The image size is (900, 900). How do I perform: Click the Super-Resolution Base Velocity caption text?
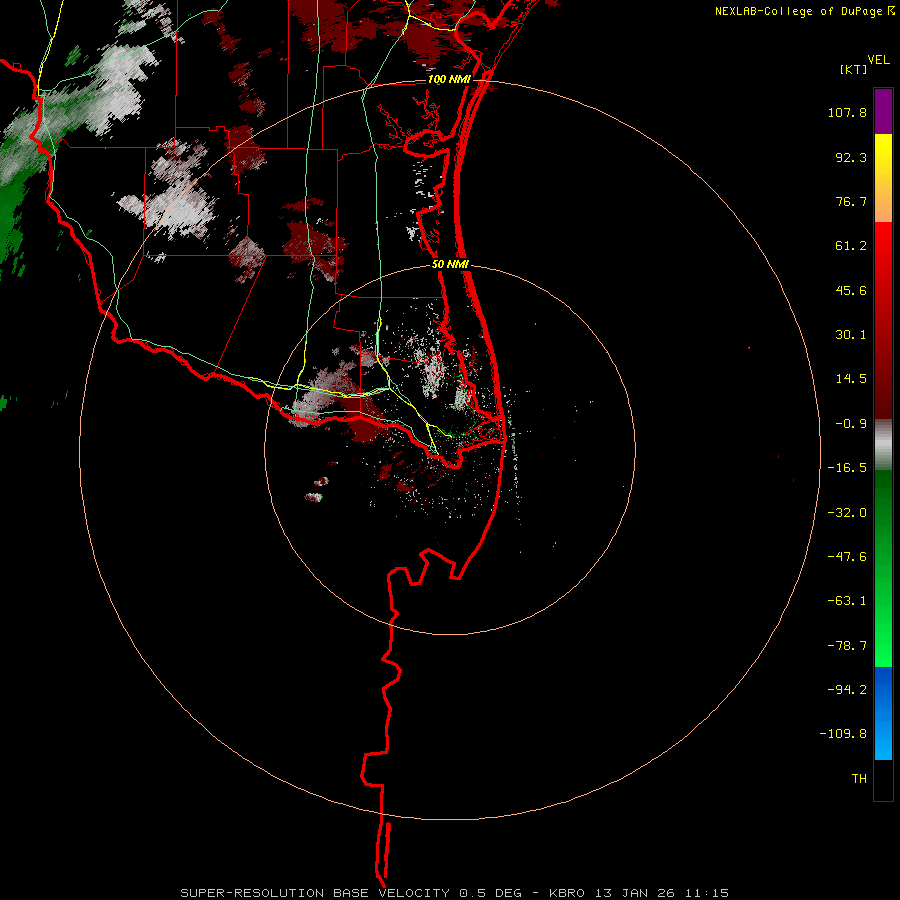coord(455,893)
